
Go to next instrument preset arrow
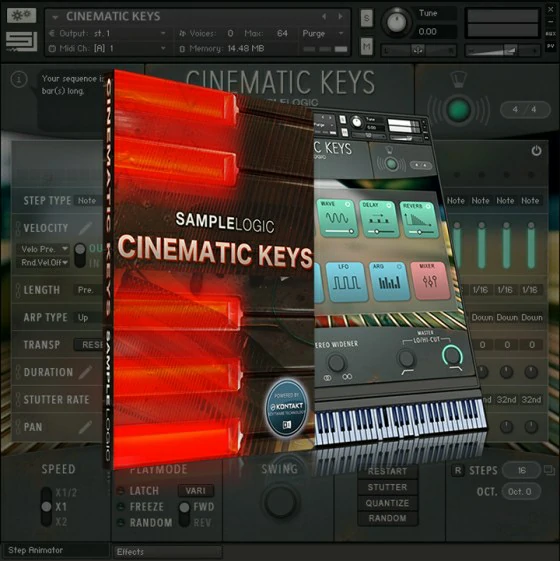pyautogui.click(x=340, y=16)
